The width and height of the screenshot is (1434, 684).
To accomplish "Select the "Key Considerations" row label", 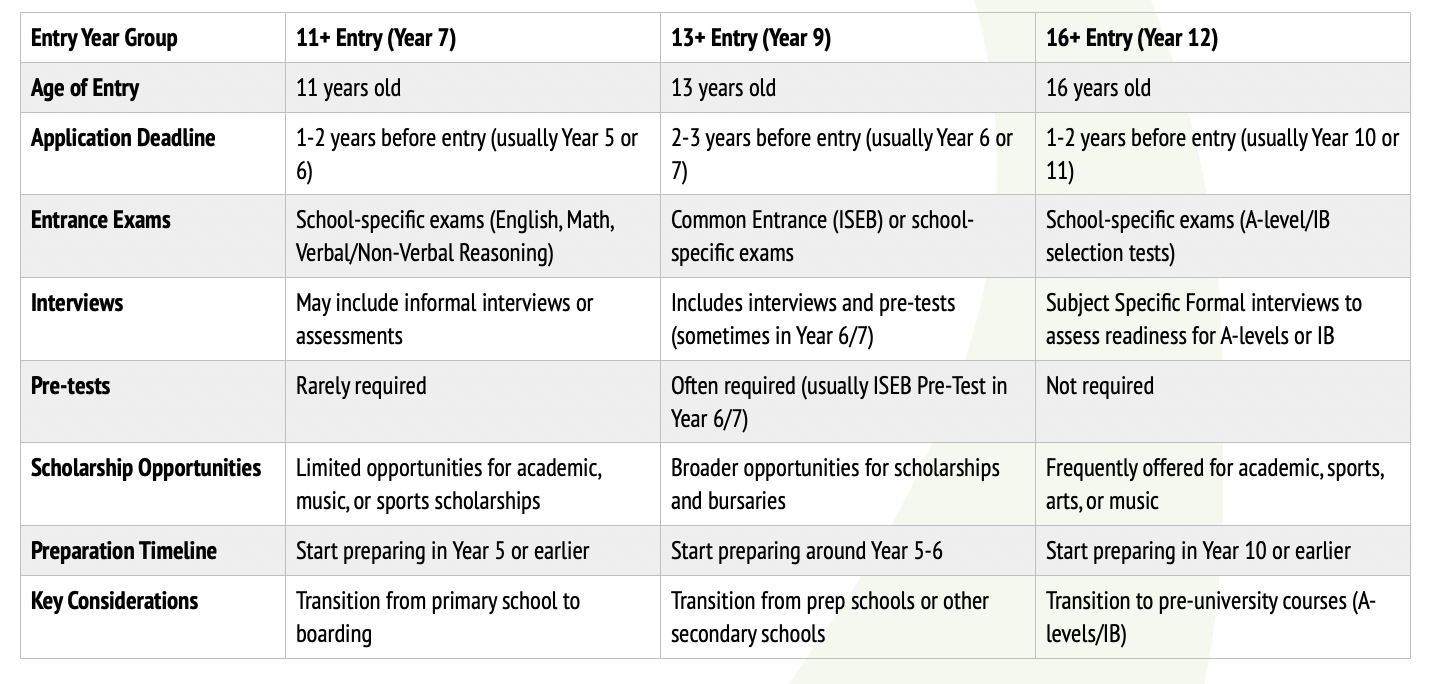I will coord(115,601).
